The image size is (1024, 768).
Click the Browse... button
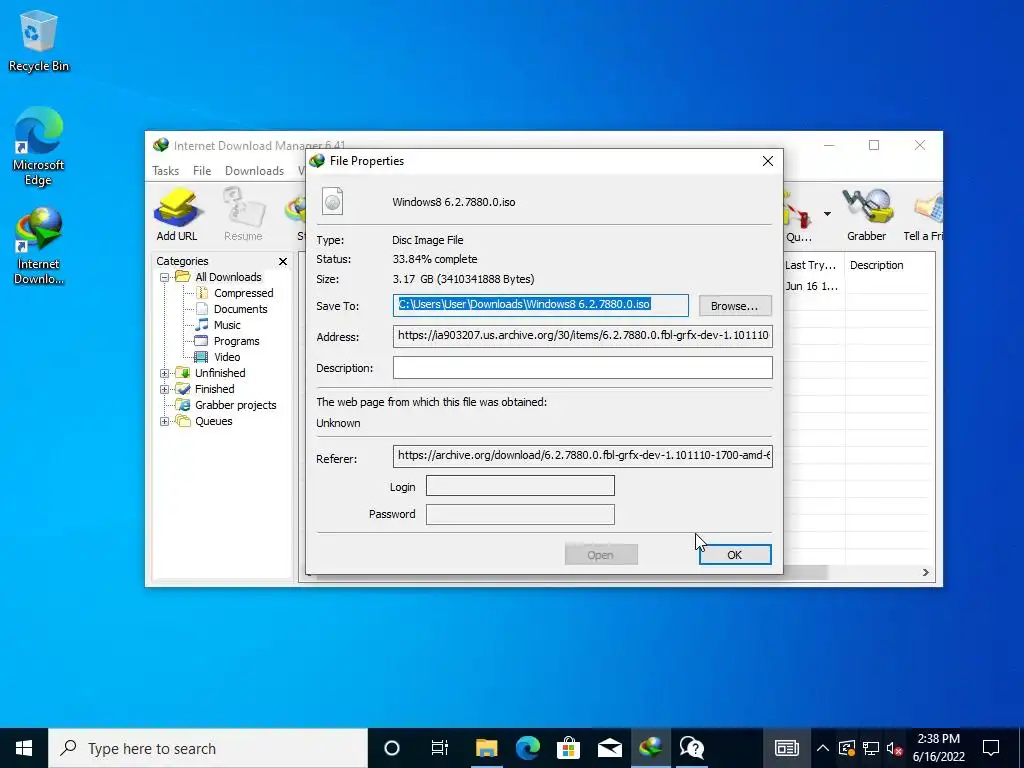[735, 306]
